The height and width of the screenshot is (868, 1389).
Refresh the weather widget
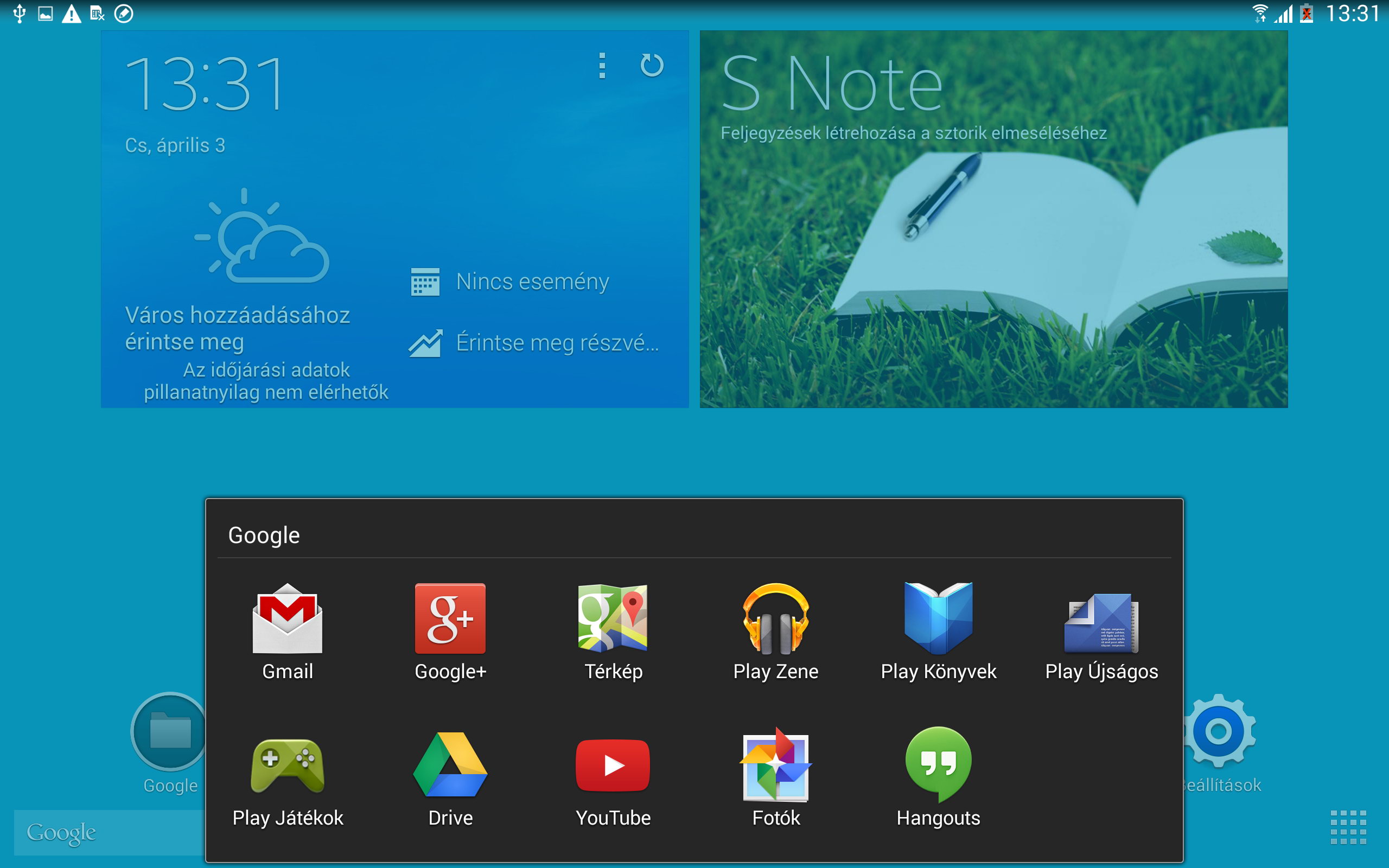[x=652, y=65]
